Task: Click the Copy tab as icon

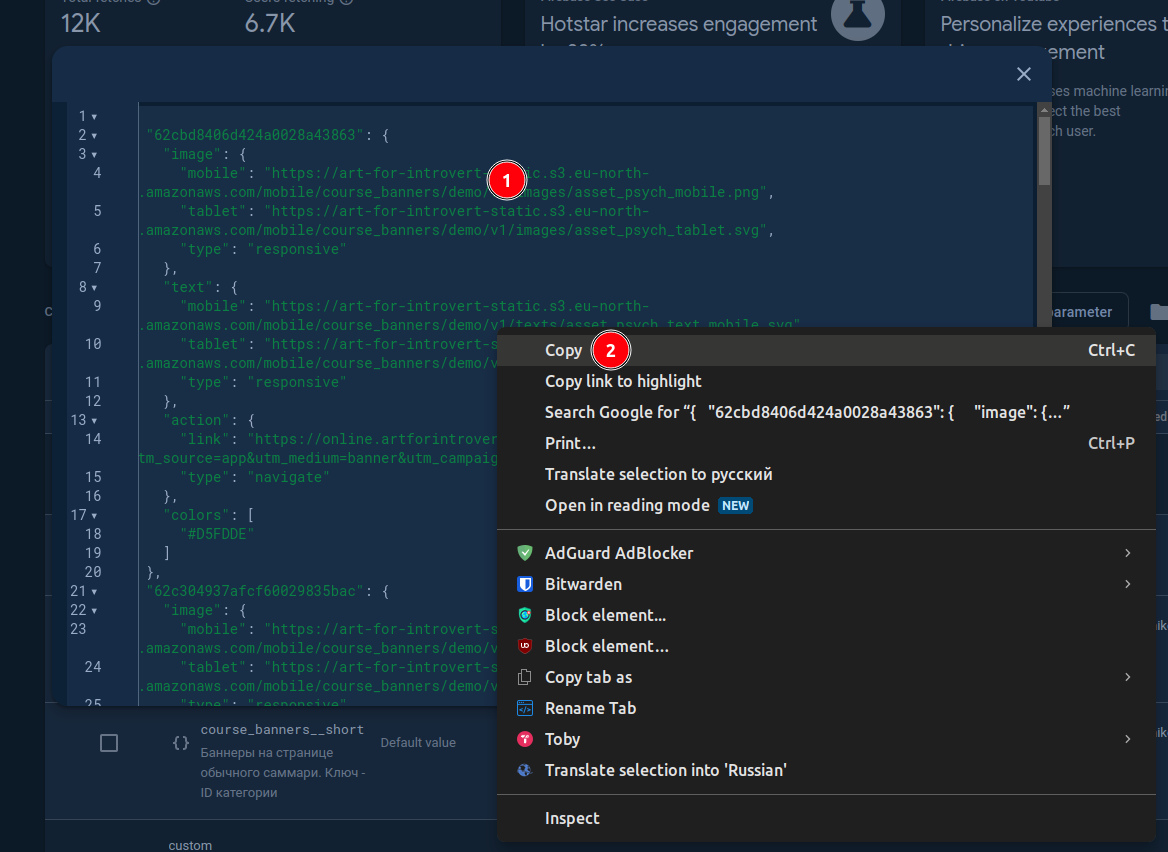Action: point(524,677)
